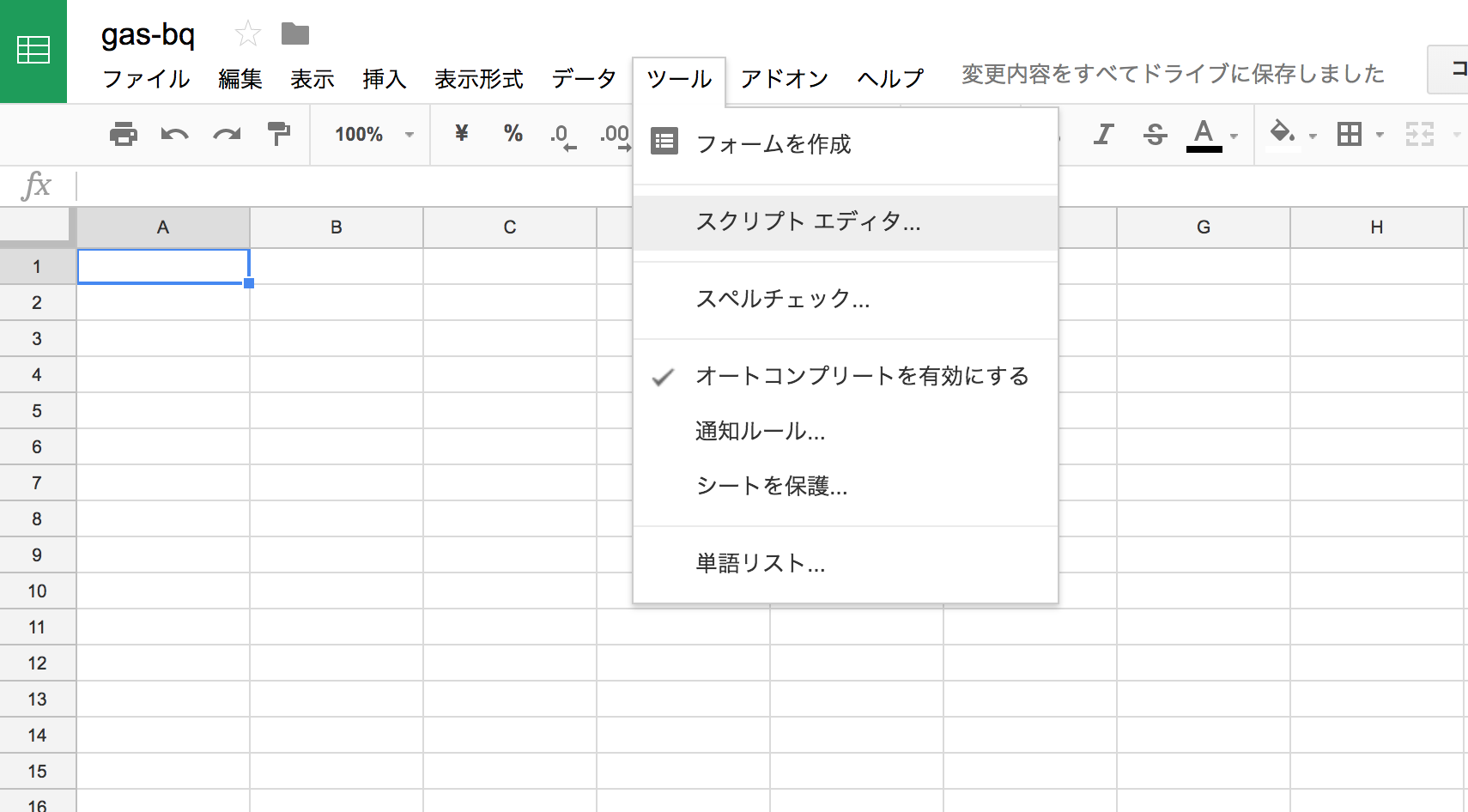Toggle italic formatting
This screenshot has width=1468, height=812.
click(x=1103, y=134)
